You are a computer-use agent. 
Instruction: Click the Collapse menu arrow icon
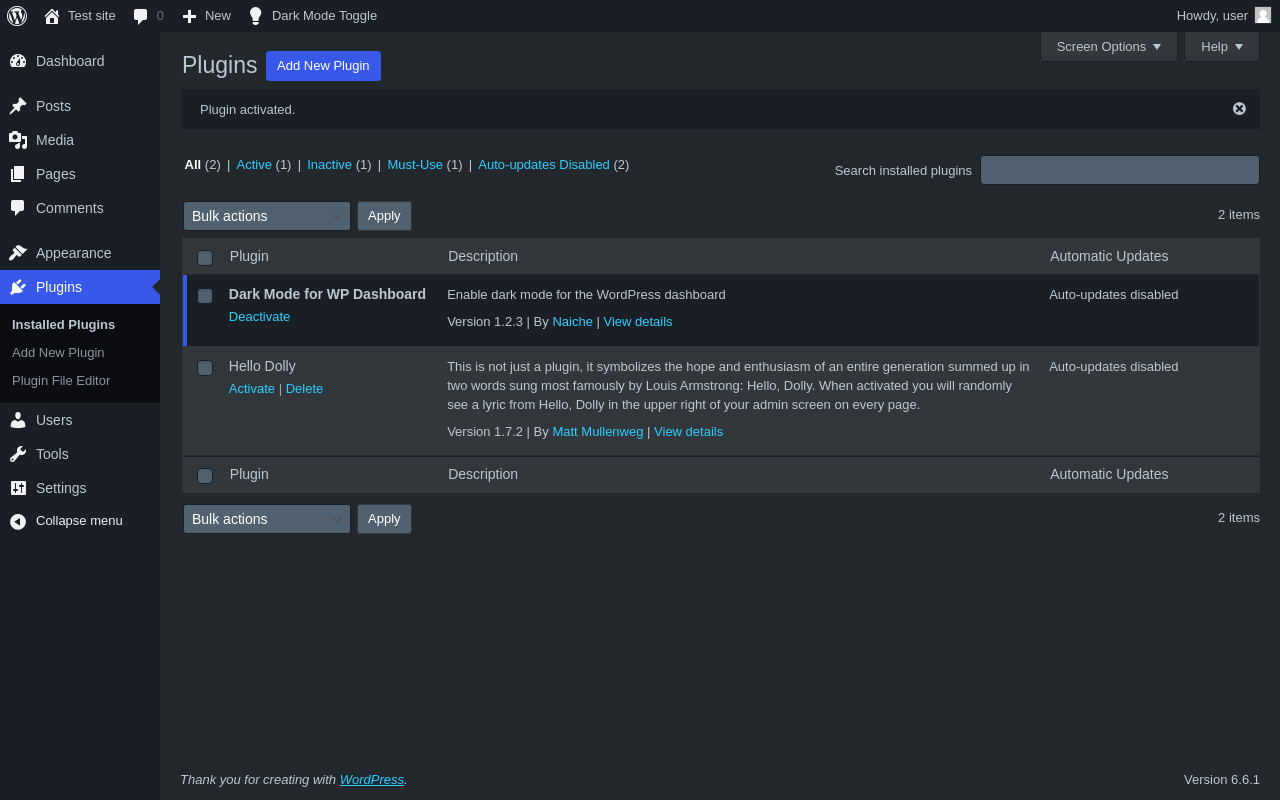[18, 521]
